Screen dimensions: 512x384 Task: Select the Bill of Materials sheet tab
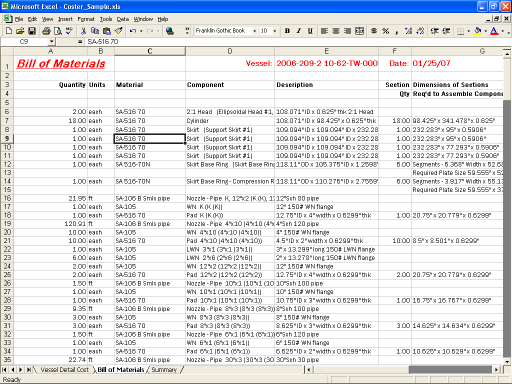pos(121,370)
